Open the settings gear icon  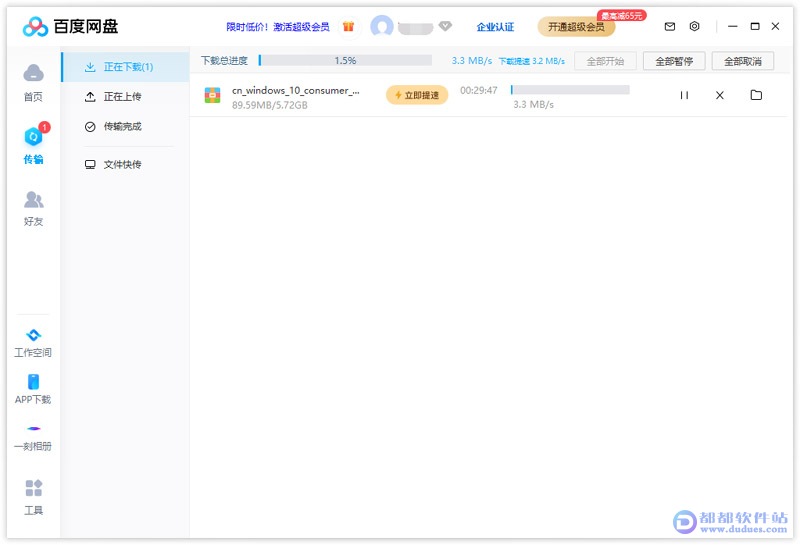[694, 26]
